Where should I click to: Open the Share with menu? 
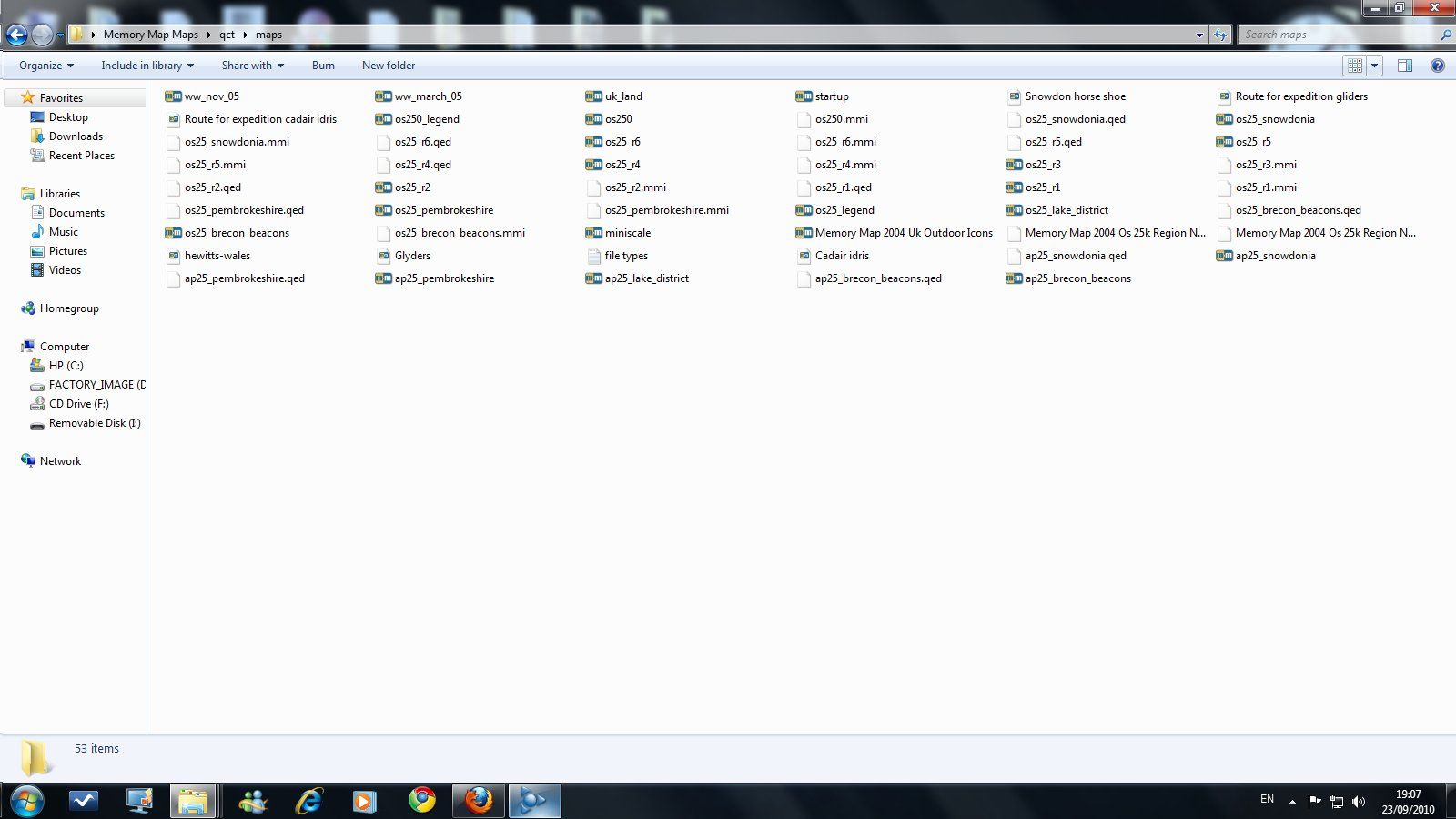point(253,66)
